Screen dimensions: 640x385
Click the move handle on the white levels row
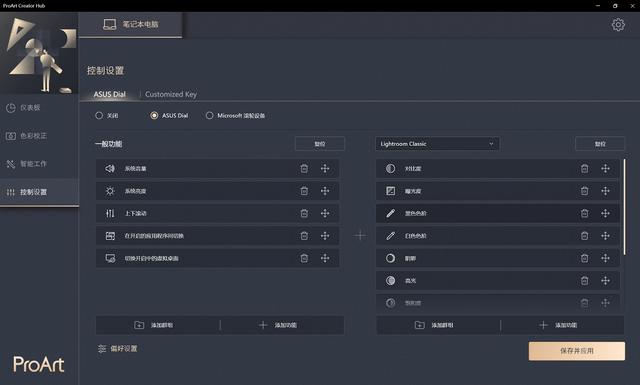pos(605,236)
